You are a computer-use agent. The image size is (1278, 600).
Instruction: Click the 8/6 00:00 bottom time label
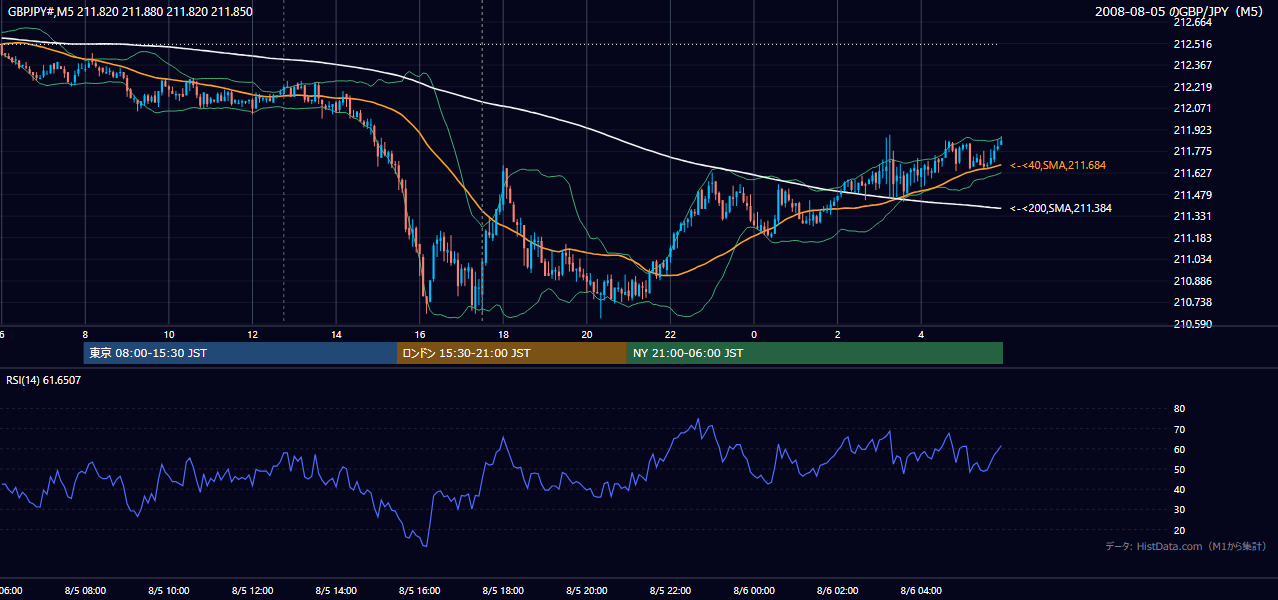(754, 590)
